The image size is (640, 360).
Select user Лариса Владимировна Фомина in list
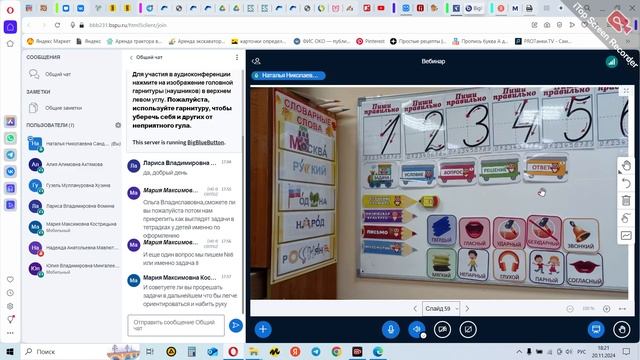tap(73, 206)
